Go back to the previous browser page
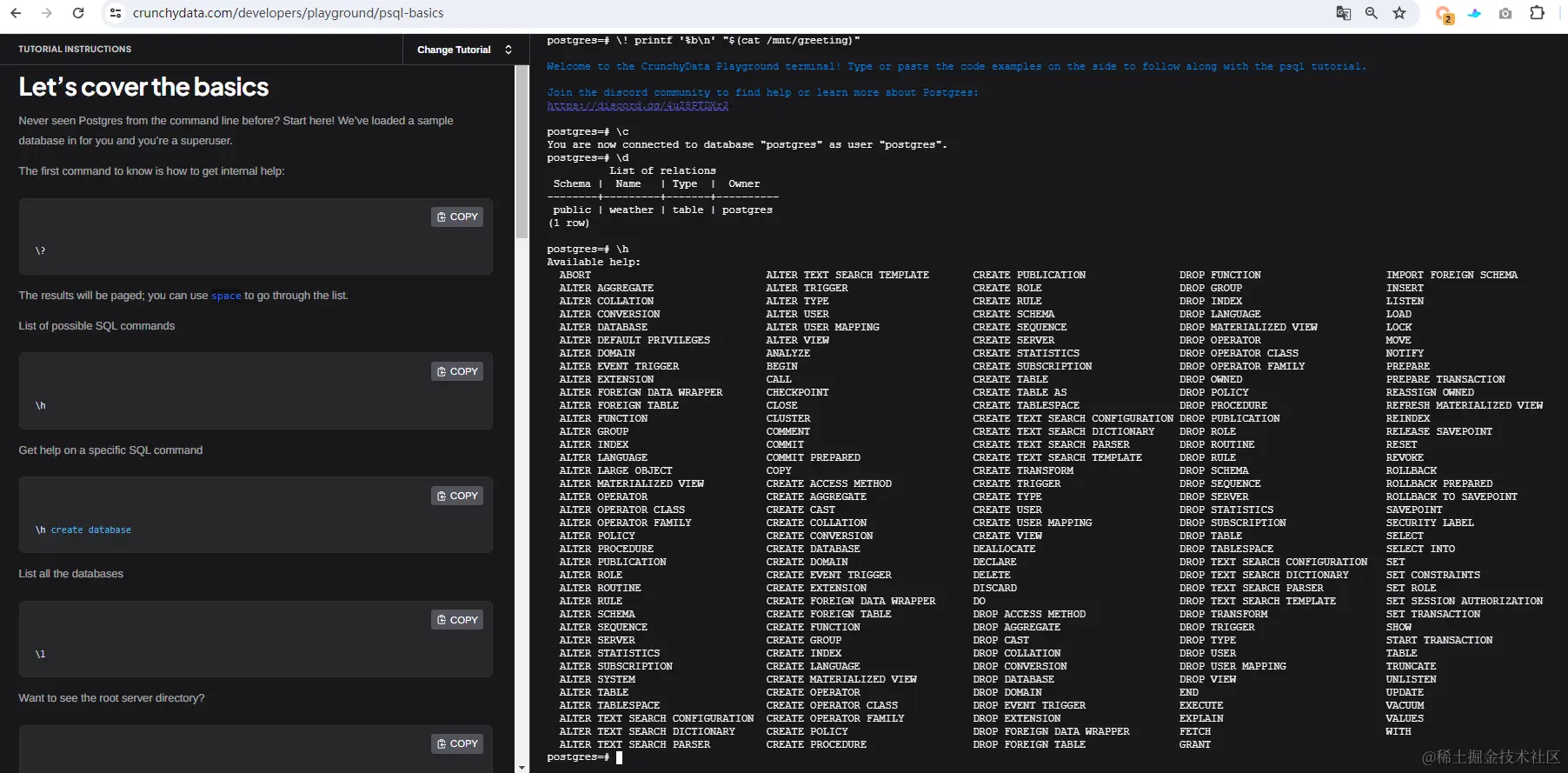 (x=16, y=13)
